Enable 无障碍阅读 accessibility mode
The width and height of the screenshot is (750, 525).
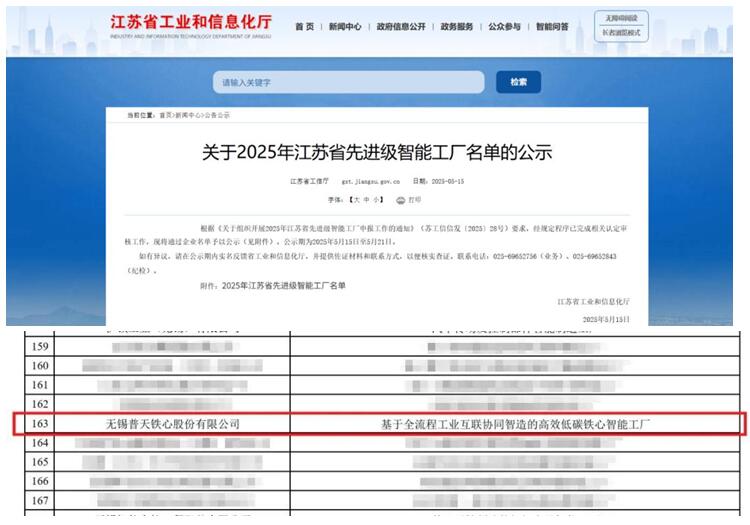coord(625,18)
